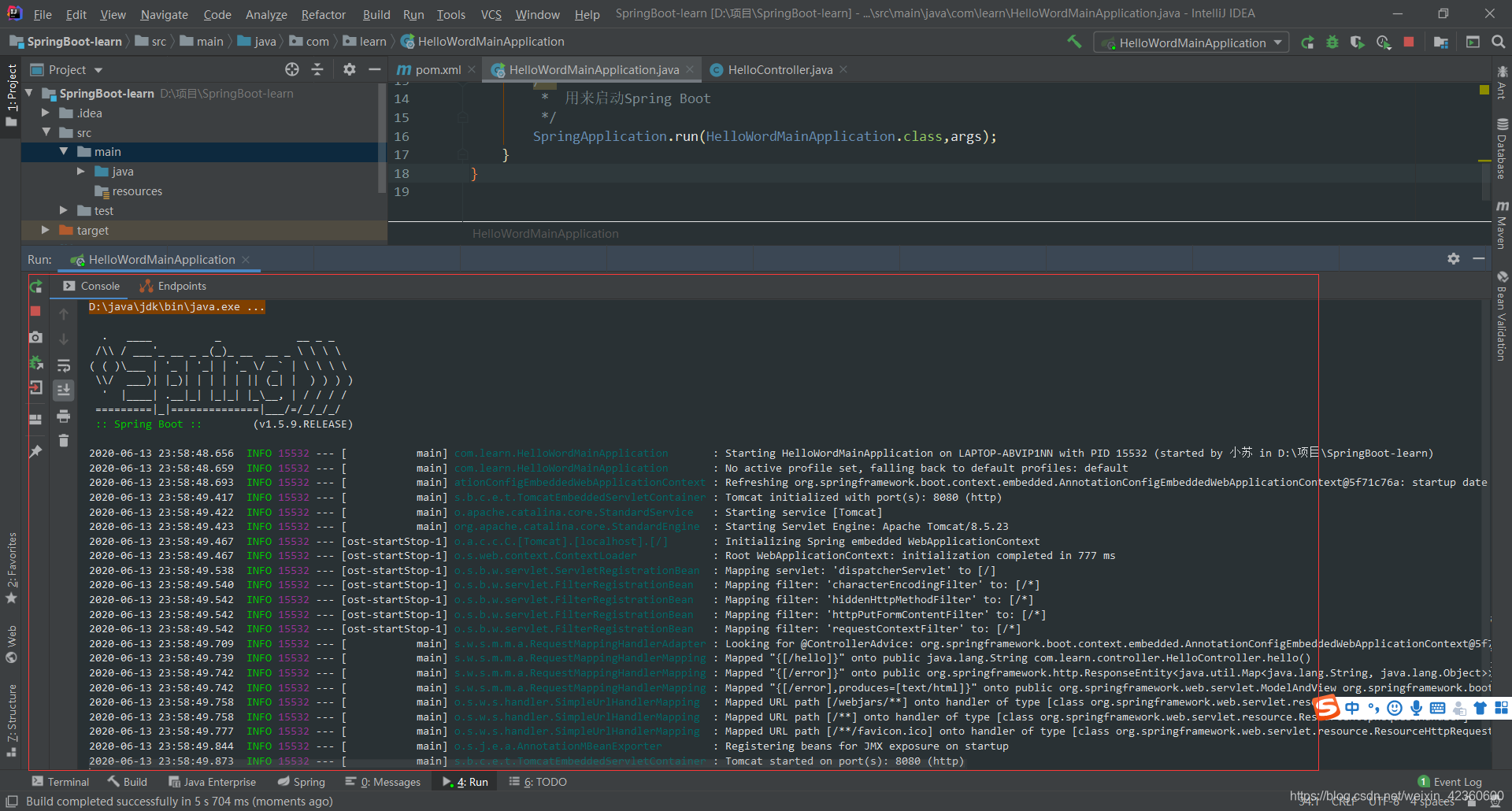Collapse the SpringBoot-learn root node
Viewport: 1512px width, 811px height.
click(30, 93)
